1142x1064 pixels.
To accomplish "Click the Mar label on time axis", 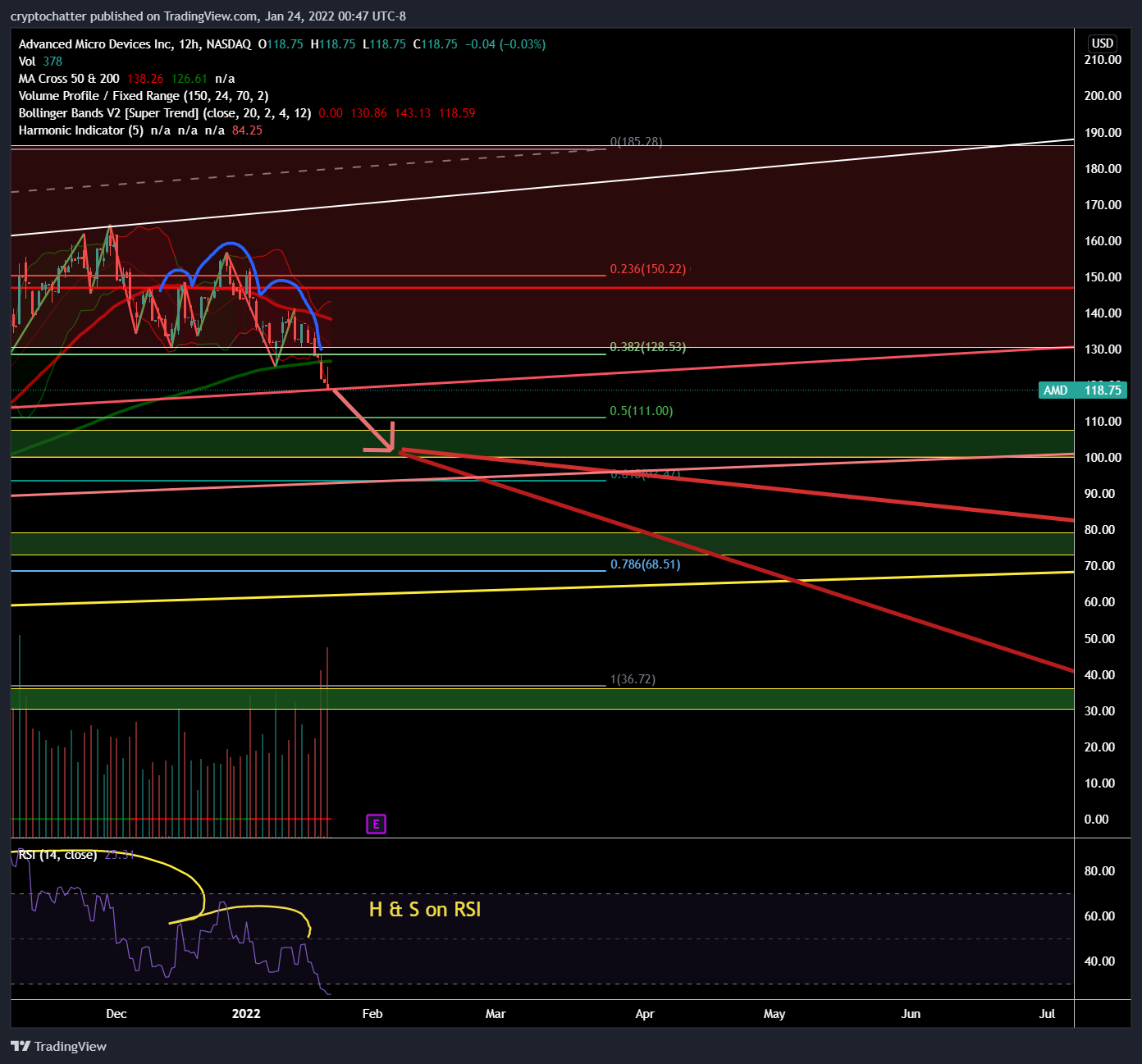I will pyautogui.click(x=496, y=1014).
